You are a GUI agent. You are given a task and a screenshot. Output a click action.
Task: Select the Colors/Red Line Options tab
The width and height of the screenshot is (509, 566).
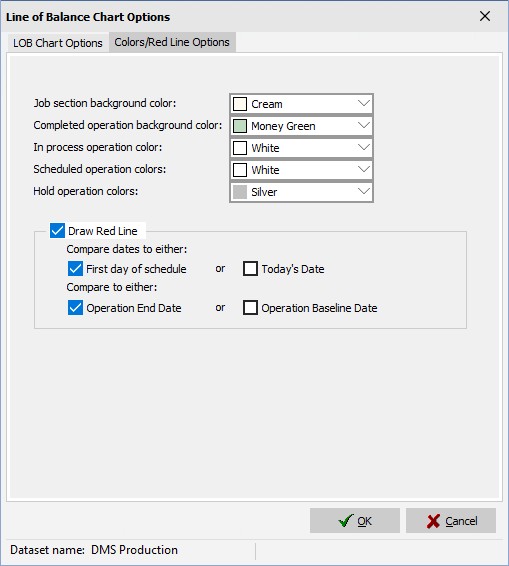(x=172, y=42)
